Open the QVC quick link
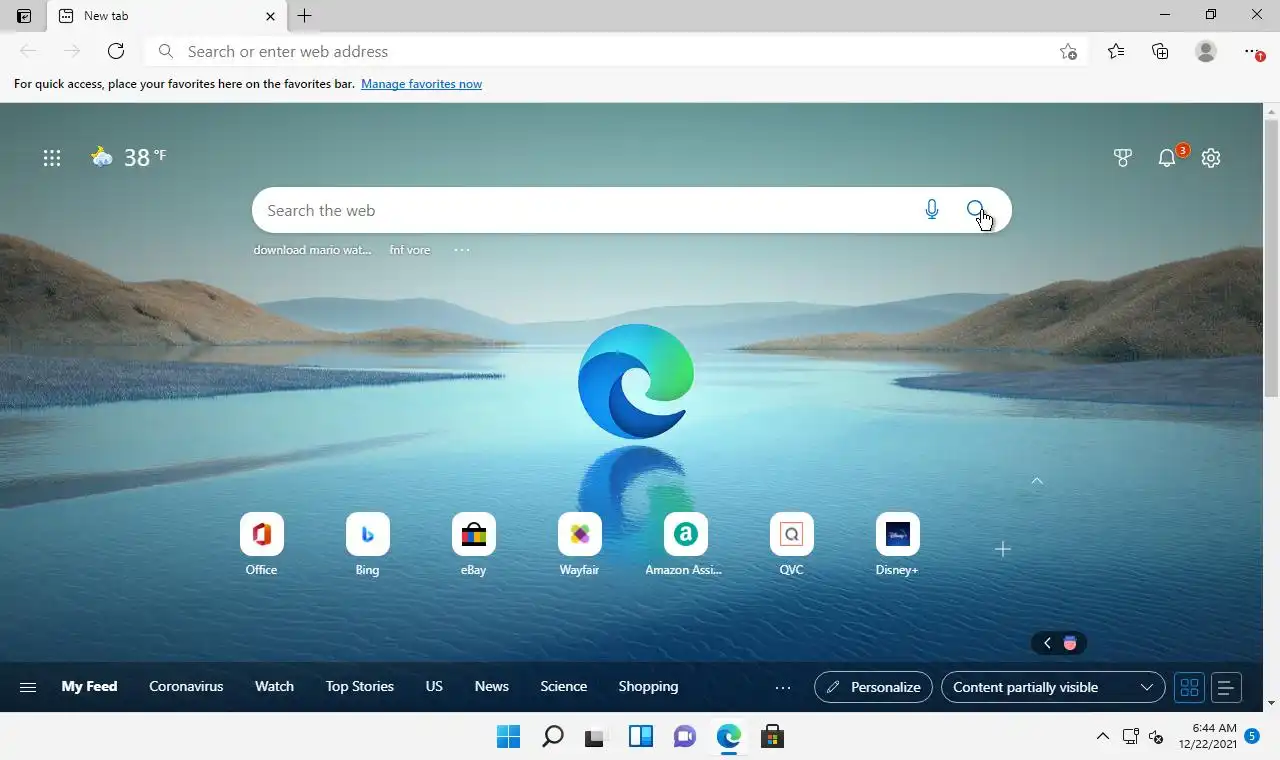1280x760 pixels. 792,545
